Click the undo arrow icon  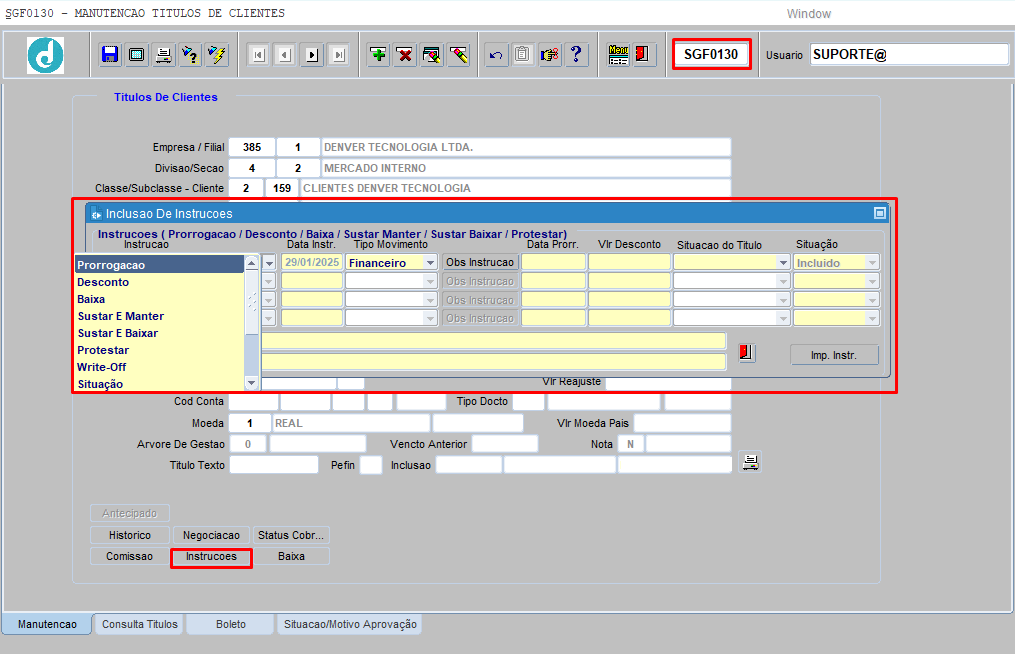496,54
